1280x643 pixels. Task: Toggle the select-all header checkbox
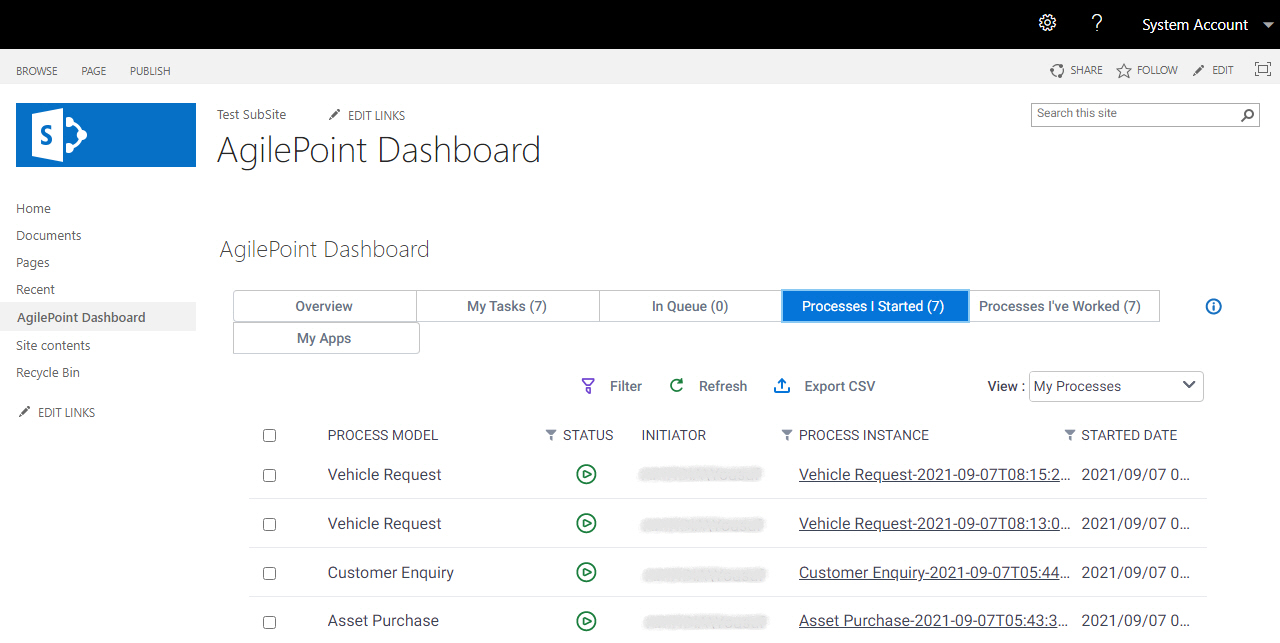(269, 435)
